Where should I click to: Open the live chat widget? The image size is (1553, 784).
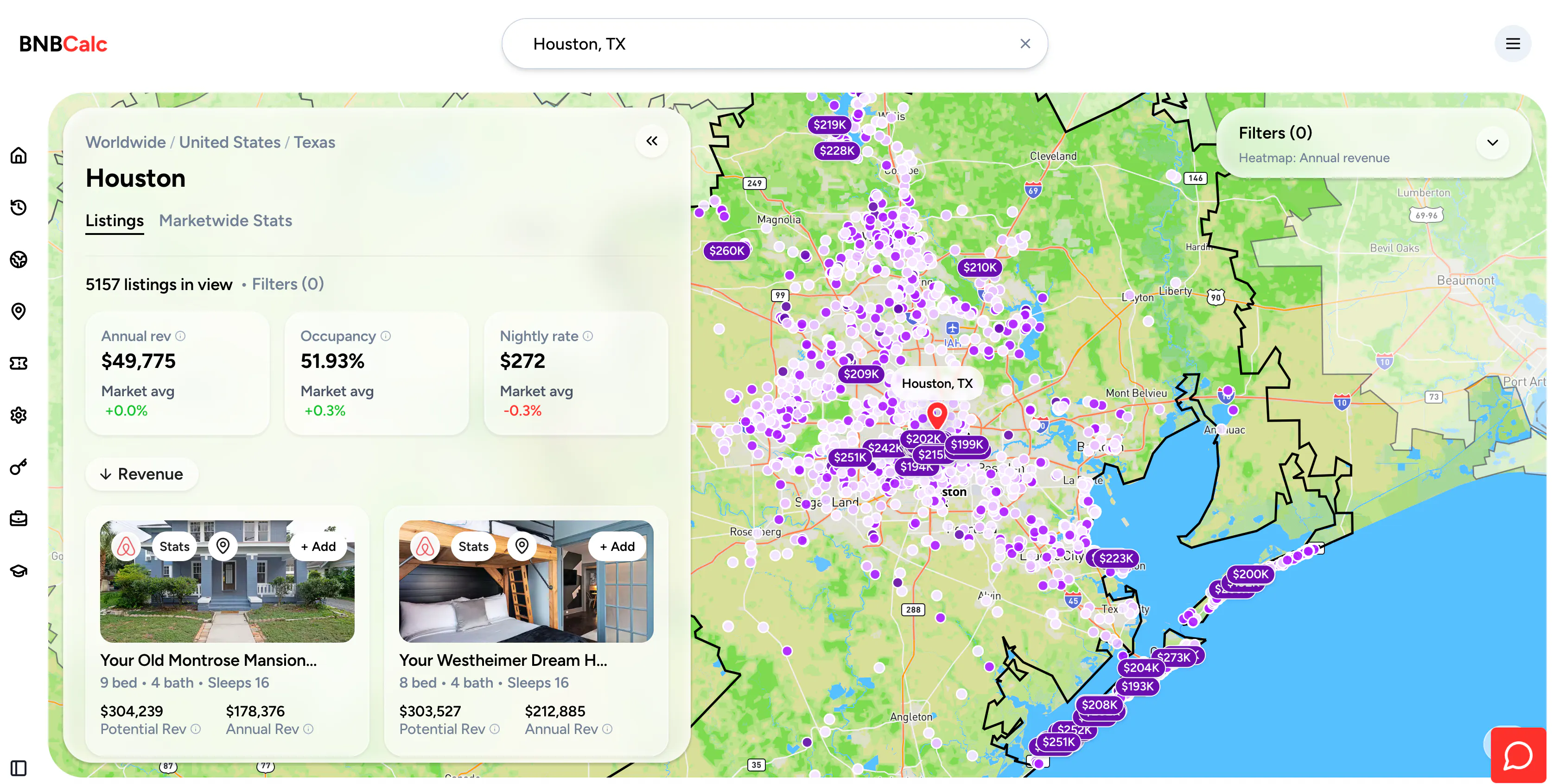[1518, 755]
